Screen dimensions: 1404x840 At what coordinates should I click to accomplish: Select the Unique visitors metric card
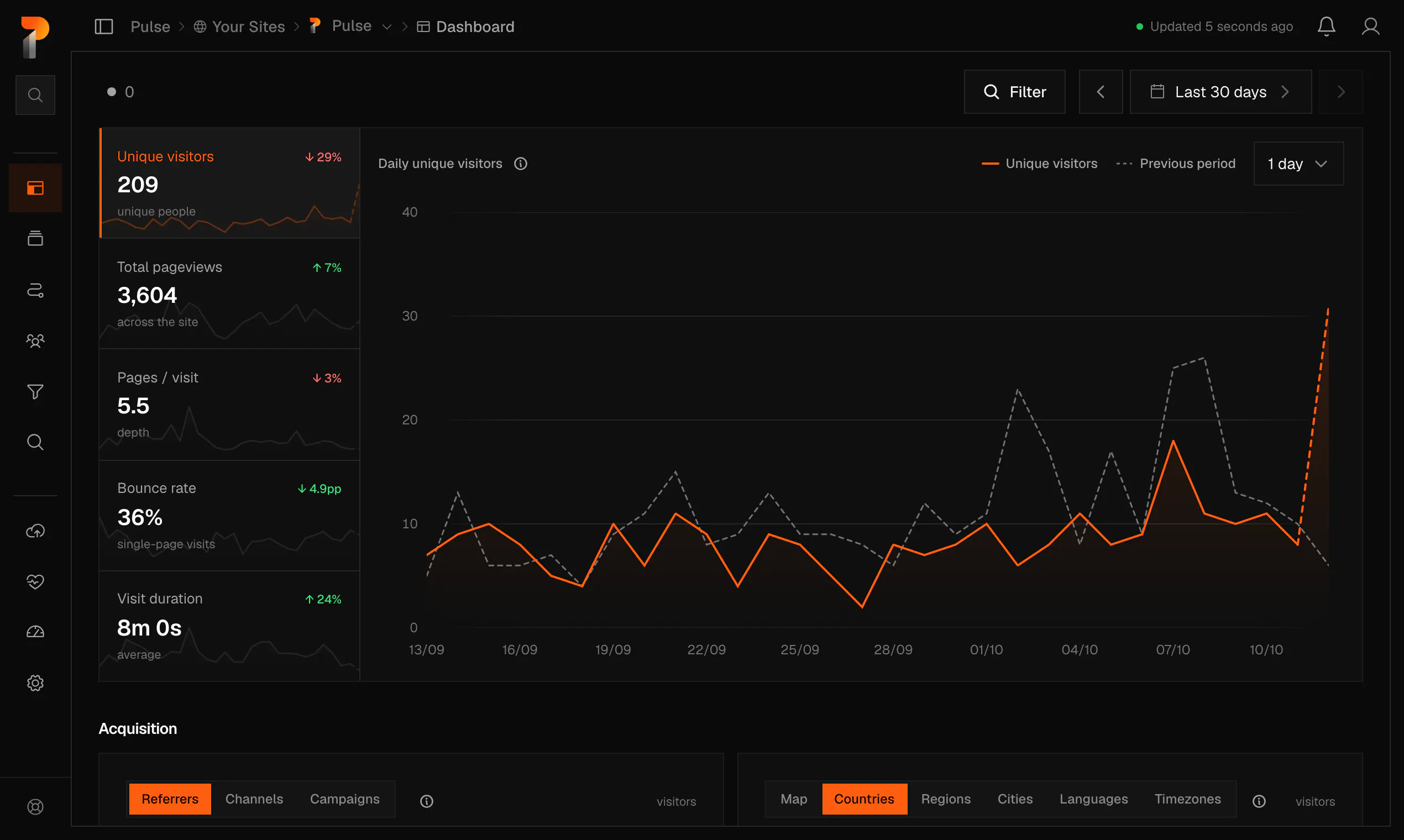pyautogui.click(x=230, y=183)
